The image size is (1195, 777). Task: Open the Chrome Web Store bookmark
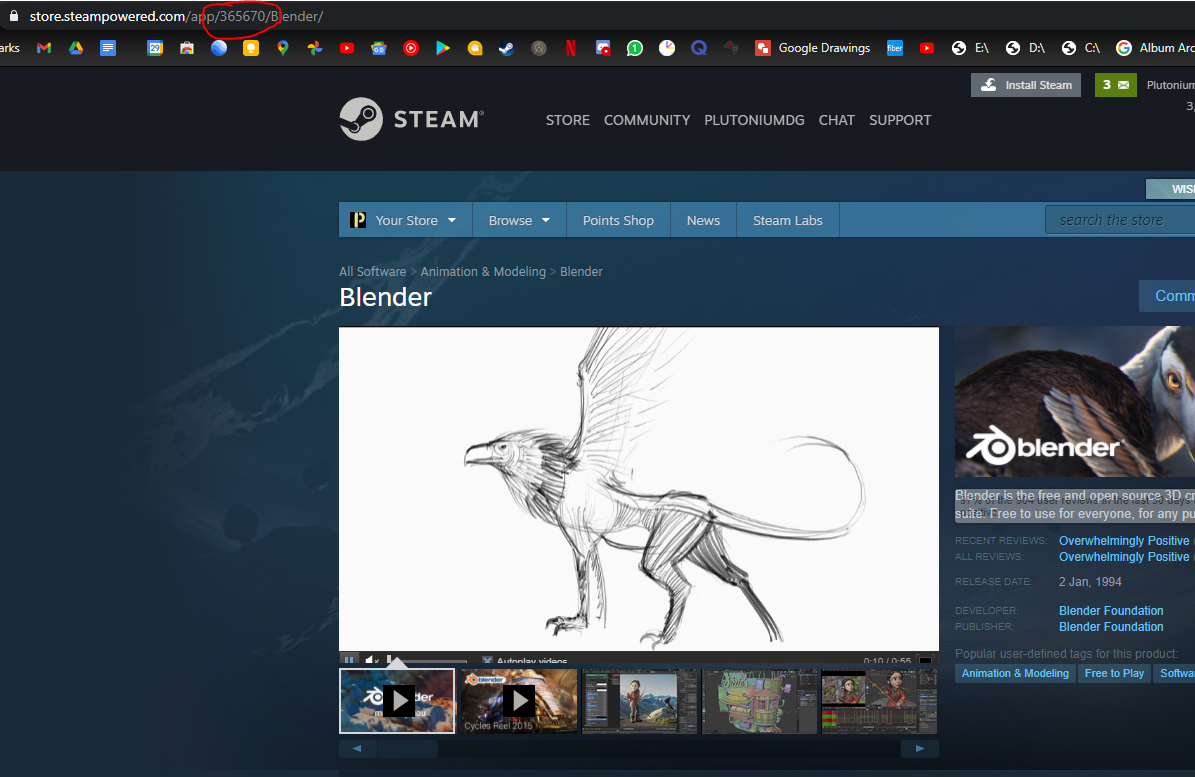pos(187,48)
